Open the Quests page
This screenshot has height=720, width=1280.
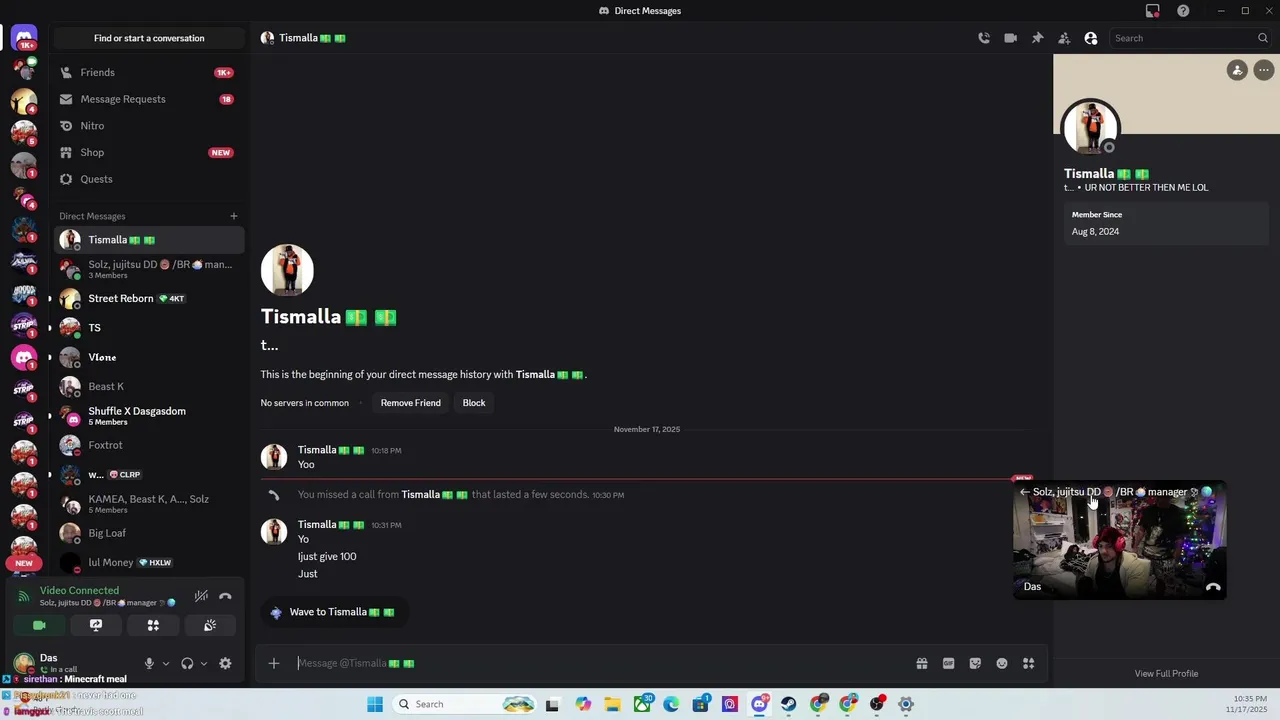coord(149,179)
